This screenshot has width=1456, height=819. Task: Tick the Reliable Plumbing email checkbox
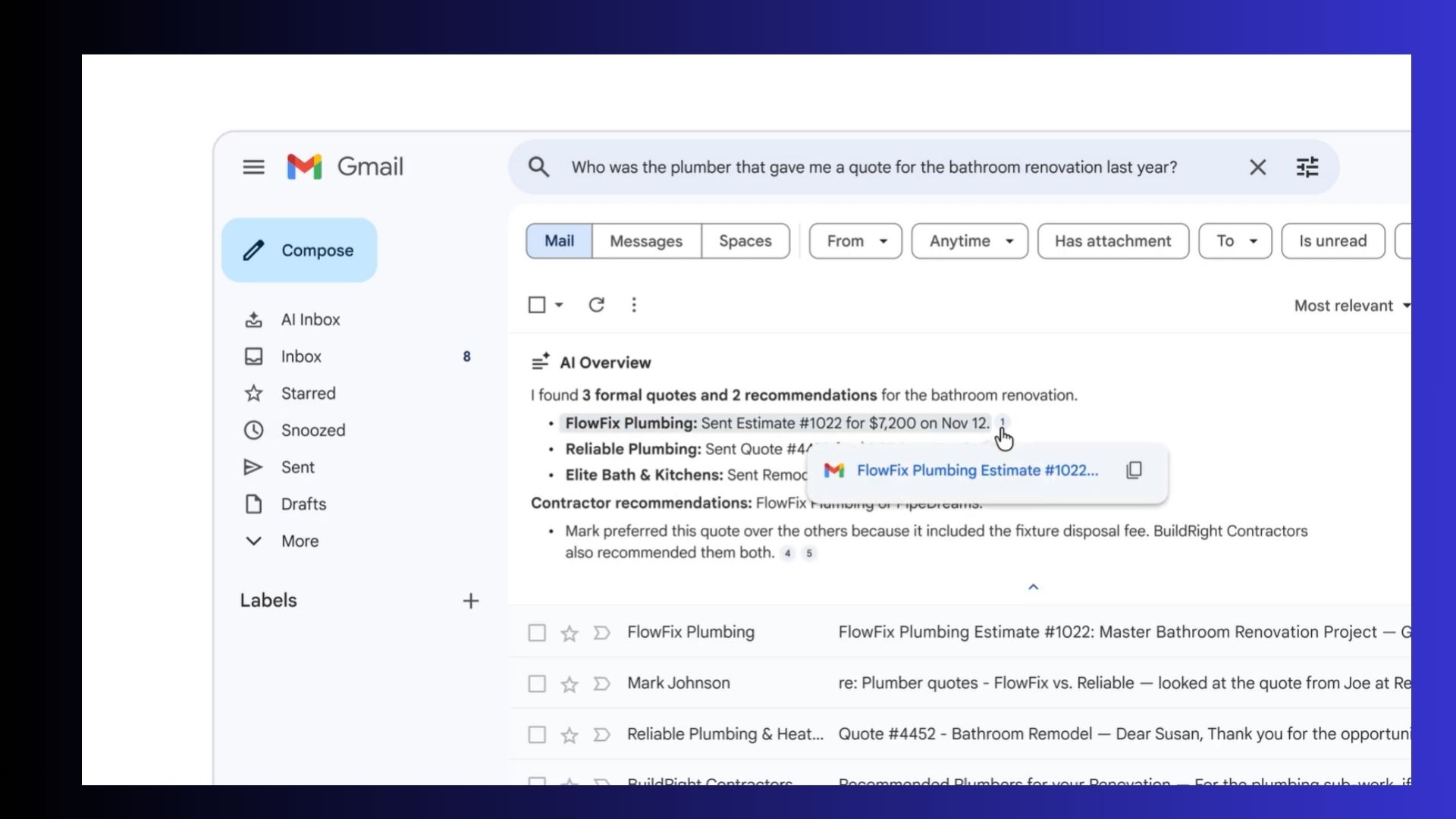coord(537,735)
